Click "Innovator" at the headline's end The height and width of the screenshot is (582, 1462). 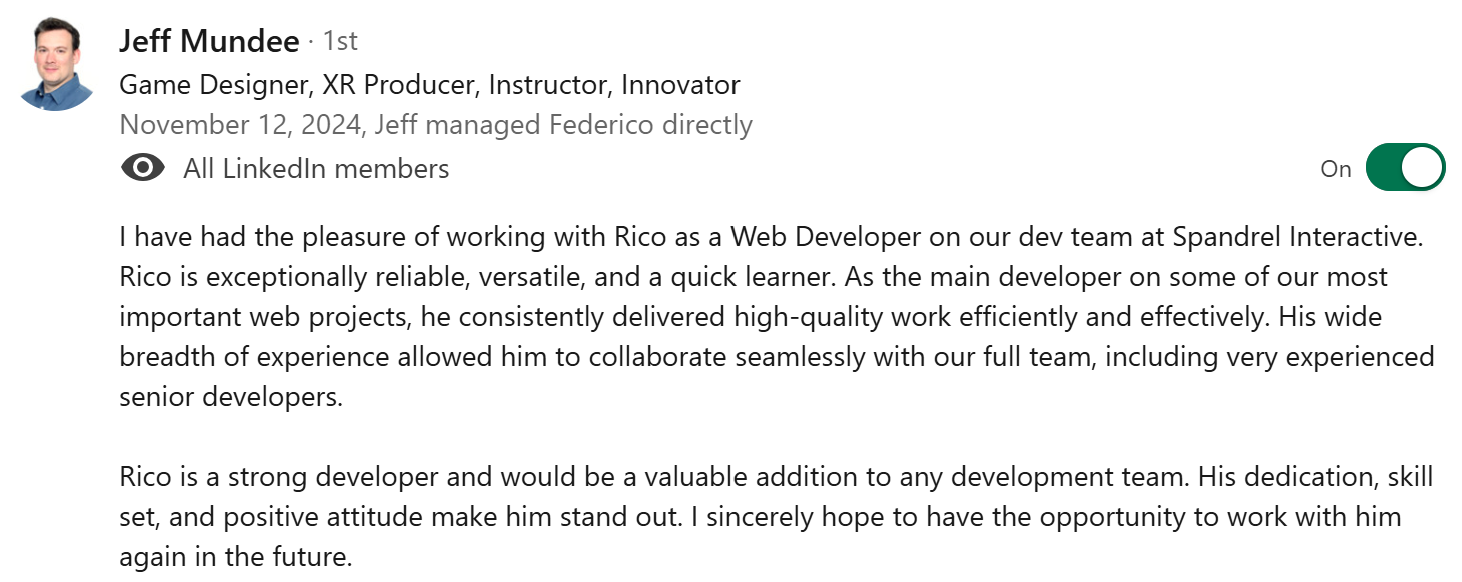tap(680, 85)
